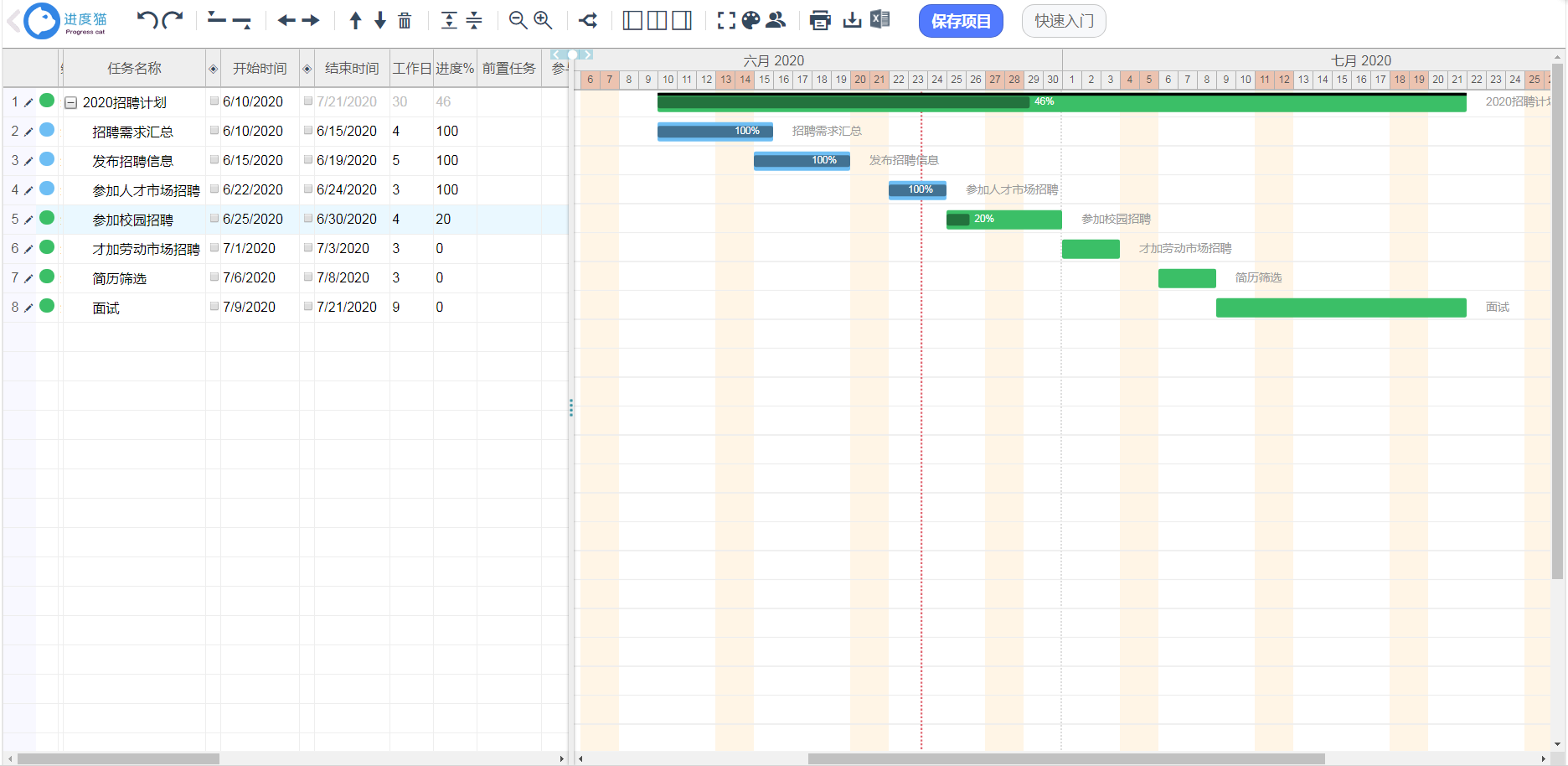The height and width of the screenshot is (766, 1568).
Task: Click the undo arrow in the toolbar
Action: pyautogui.click(x=147, y=20)
